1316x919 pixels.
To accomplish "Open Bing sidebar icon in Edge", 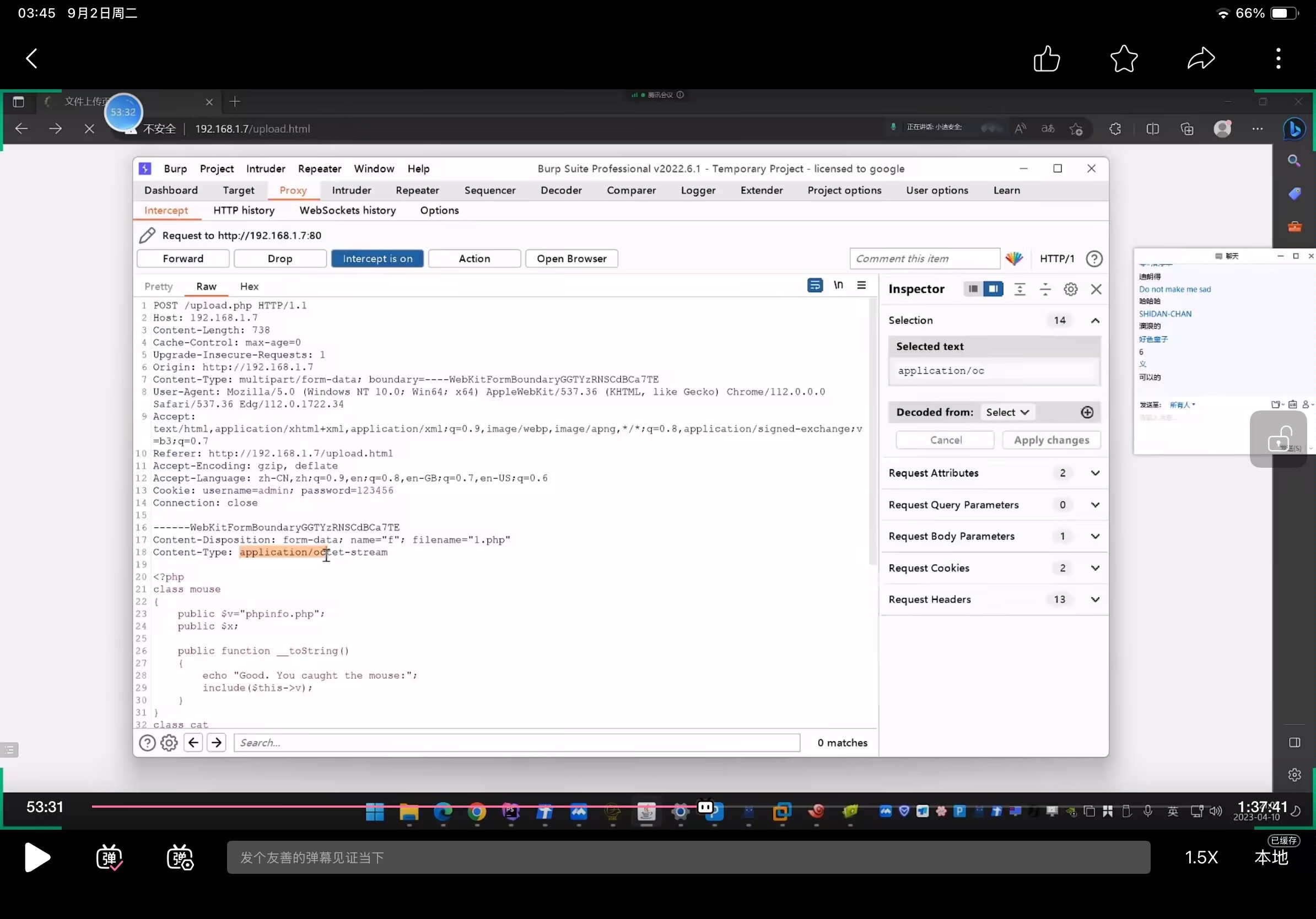I will pyautogui.click(x=1295, y=129).
